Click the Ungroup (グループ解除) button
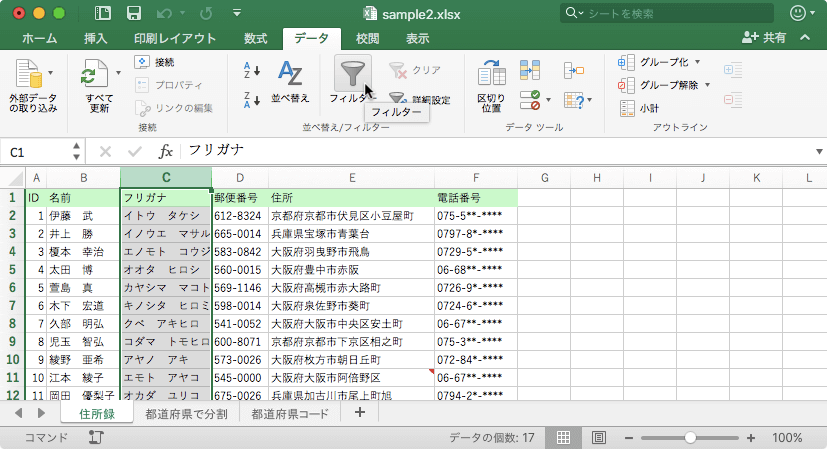 click(x=658, y=85)
